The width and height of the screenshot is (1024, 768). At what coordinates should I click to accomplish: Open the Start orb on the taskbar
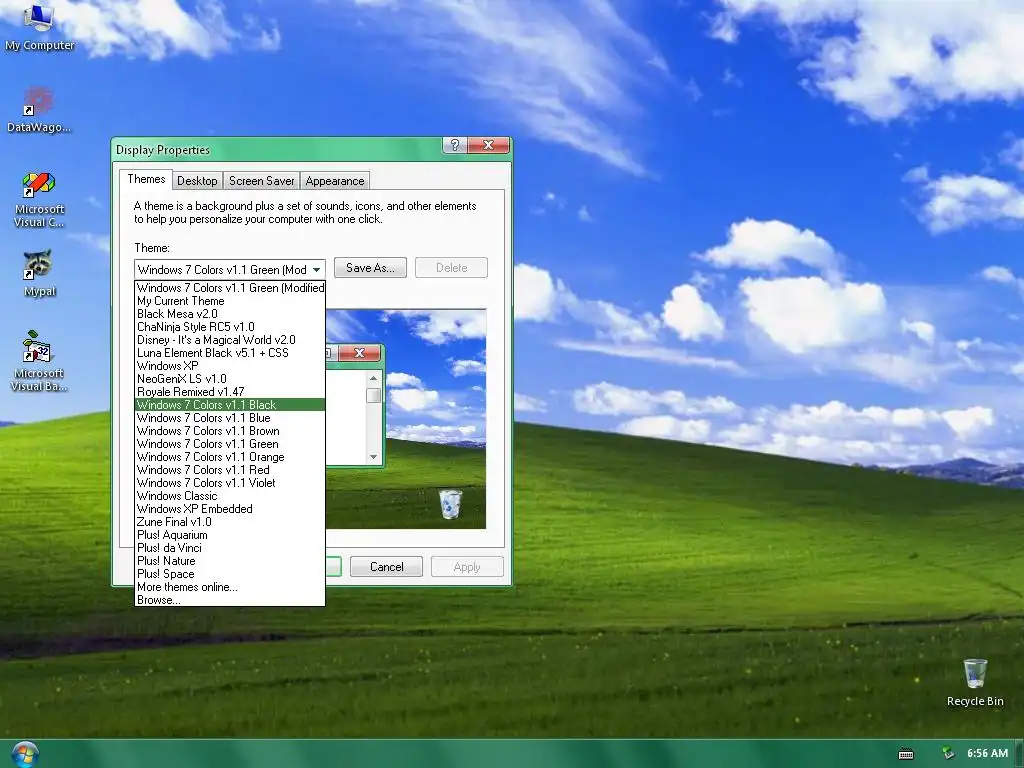(25, 754)
